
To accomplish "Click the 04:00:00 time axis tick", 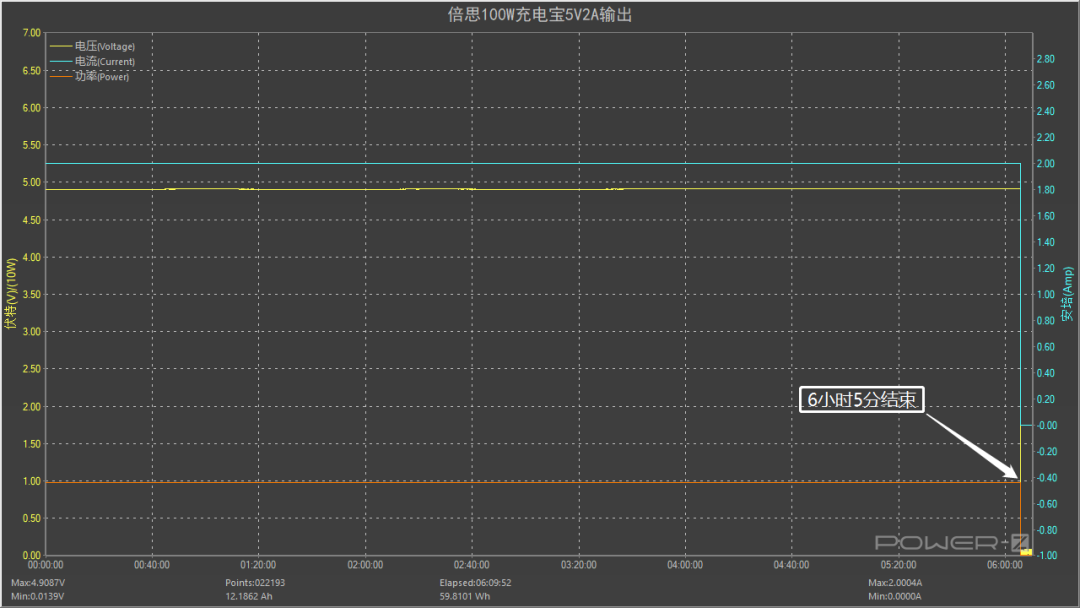I will click(685, 565).
